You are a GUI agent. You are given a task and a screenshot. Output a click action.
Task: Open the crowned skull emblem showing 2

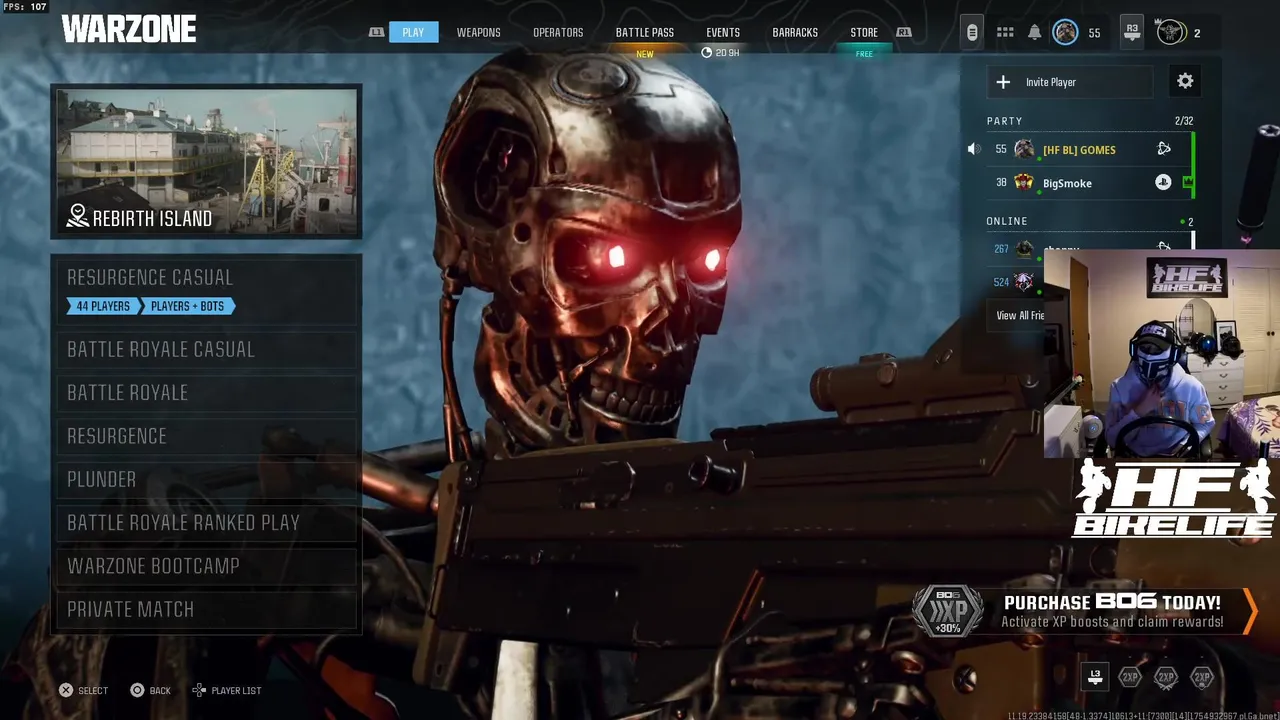(x=1170, y=32)
